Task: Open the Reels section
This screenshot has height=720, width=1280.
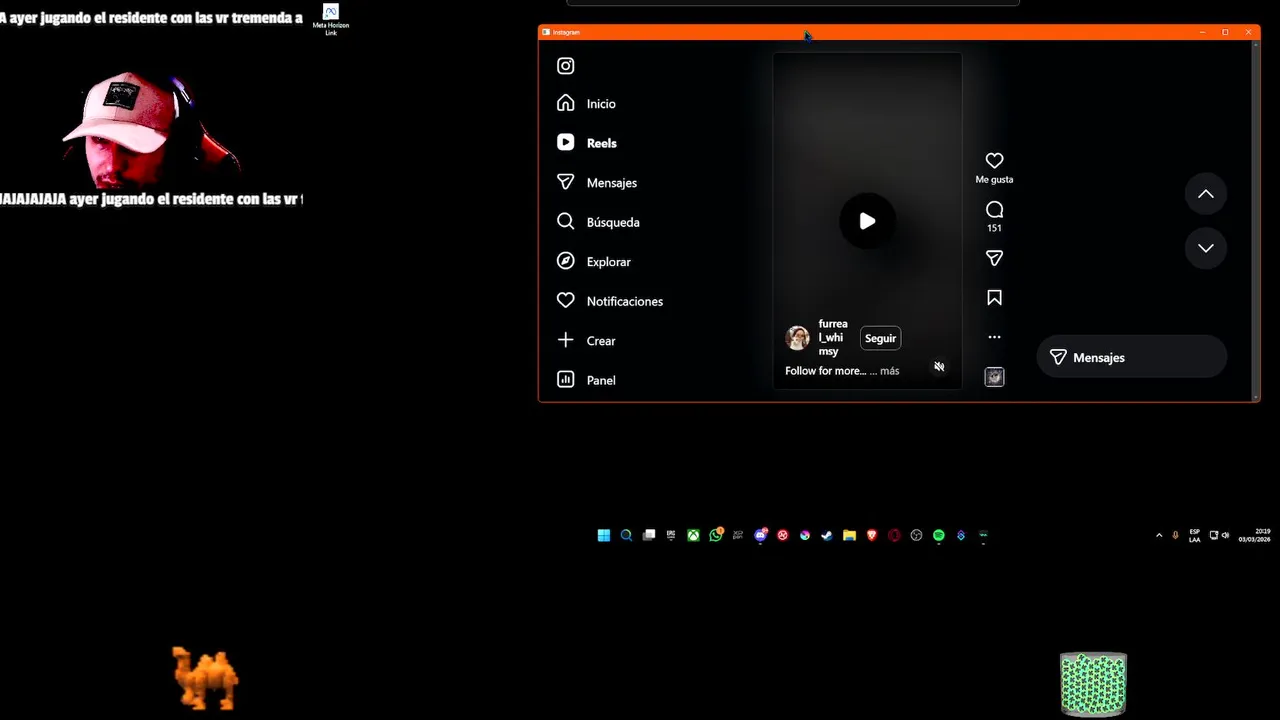Action: [x=587, y=143]
